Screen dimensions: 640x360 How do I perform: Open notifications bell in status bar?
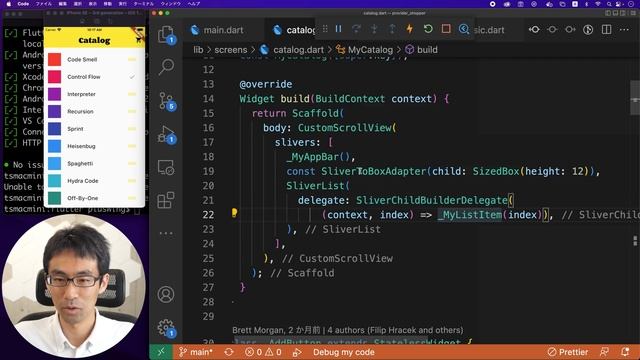625,352
